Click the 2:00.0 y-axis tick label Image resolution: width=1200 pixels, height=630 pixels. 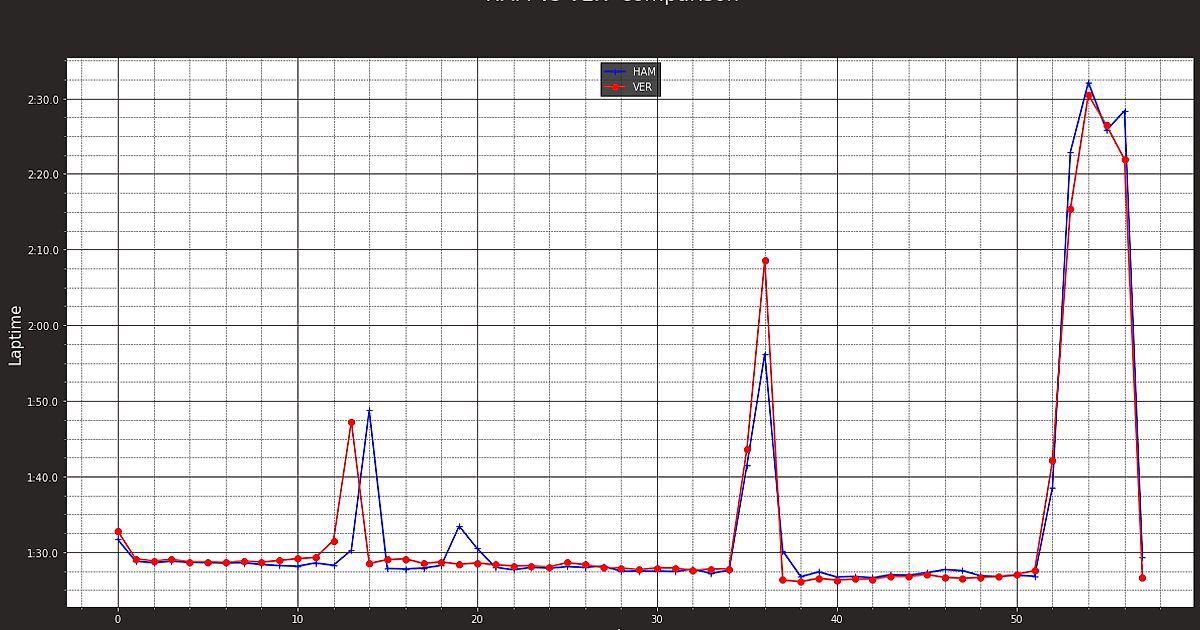41,326
